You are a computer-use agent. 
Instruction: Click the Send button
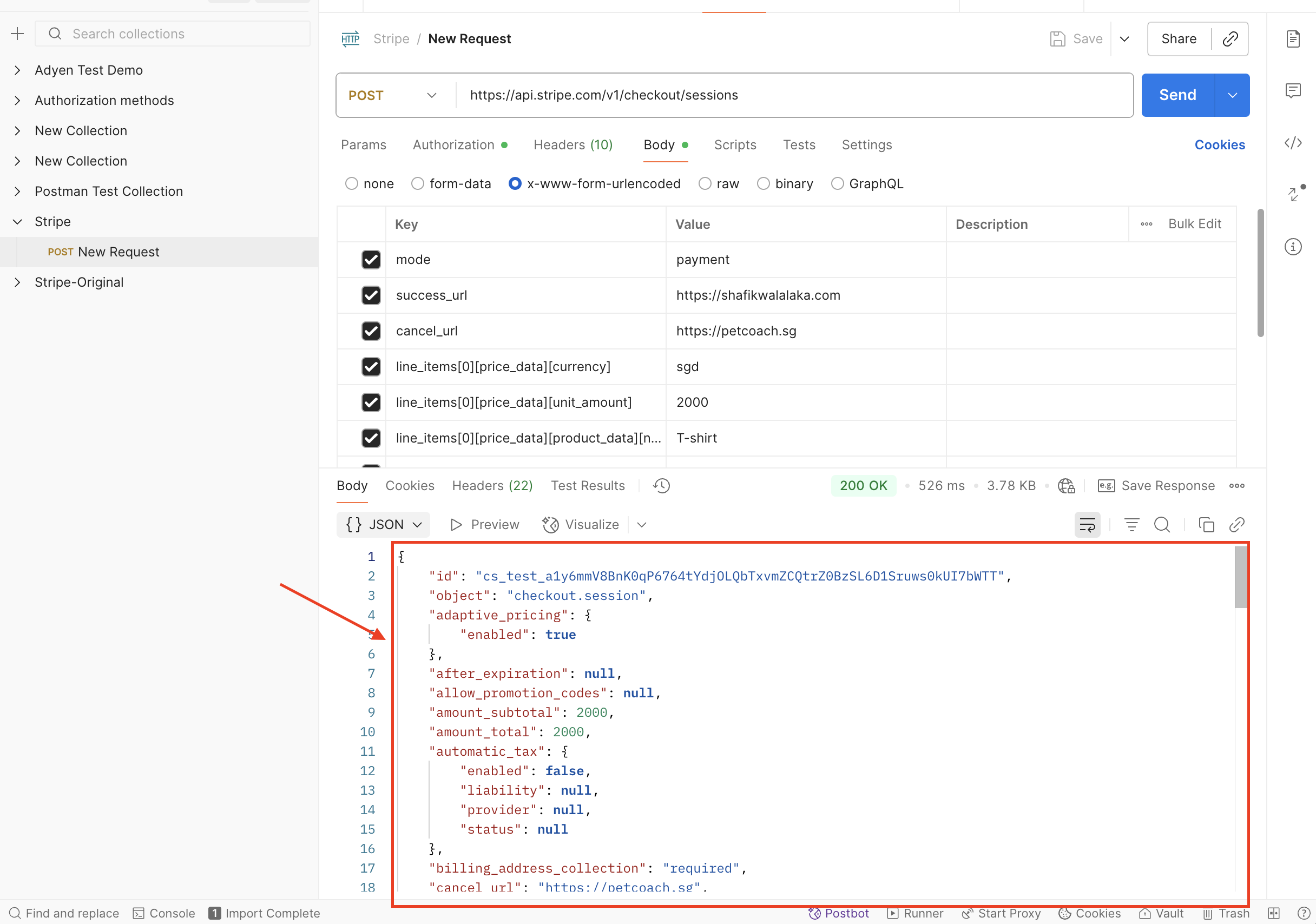coord(1177,95)
